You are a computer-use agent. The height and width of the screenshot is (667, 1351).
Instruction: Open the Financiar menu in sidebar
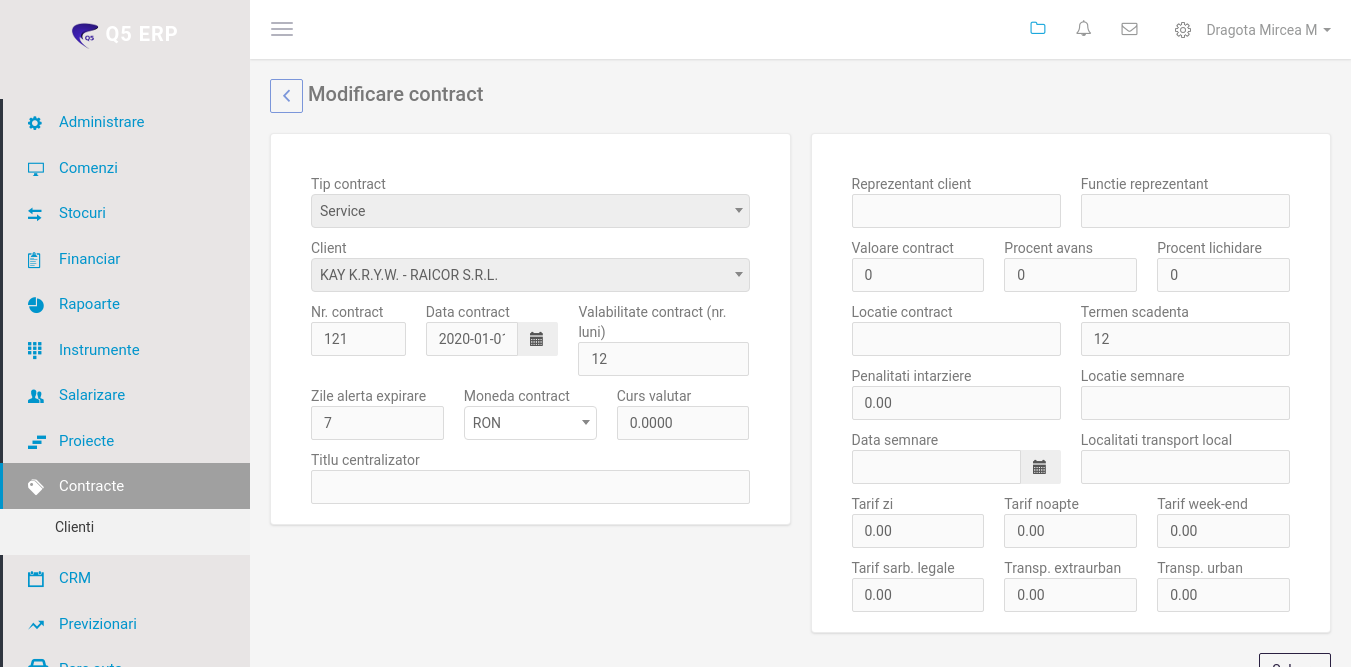tap(89, 259)
